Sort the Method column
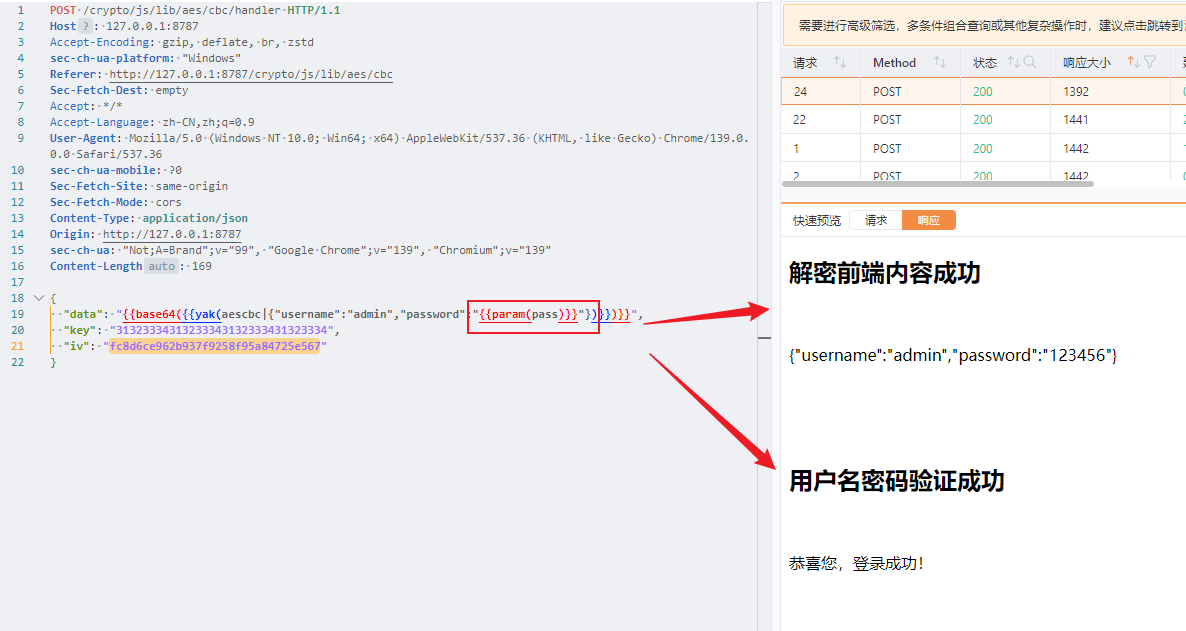 point(939,62)
